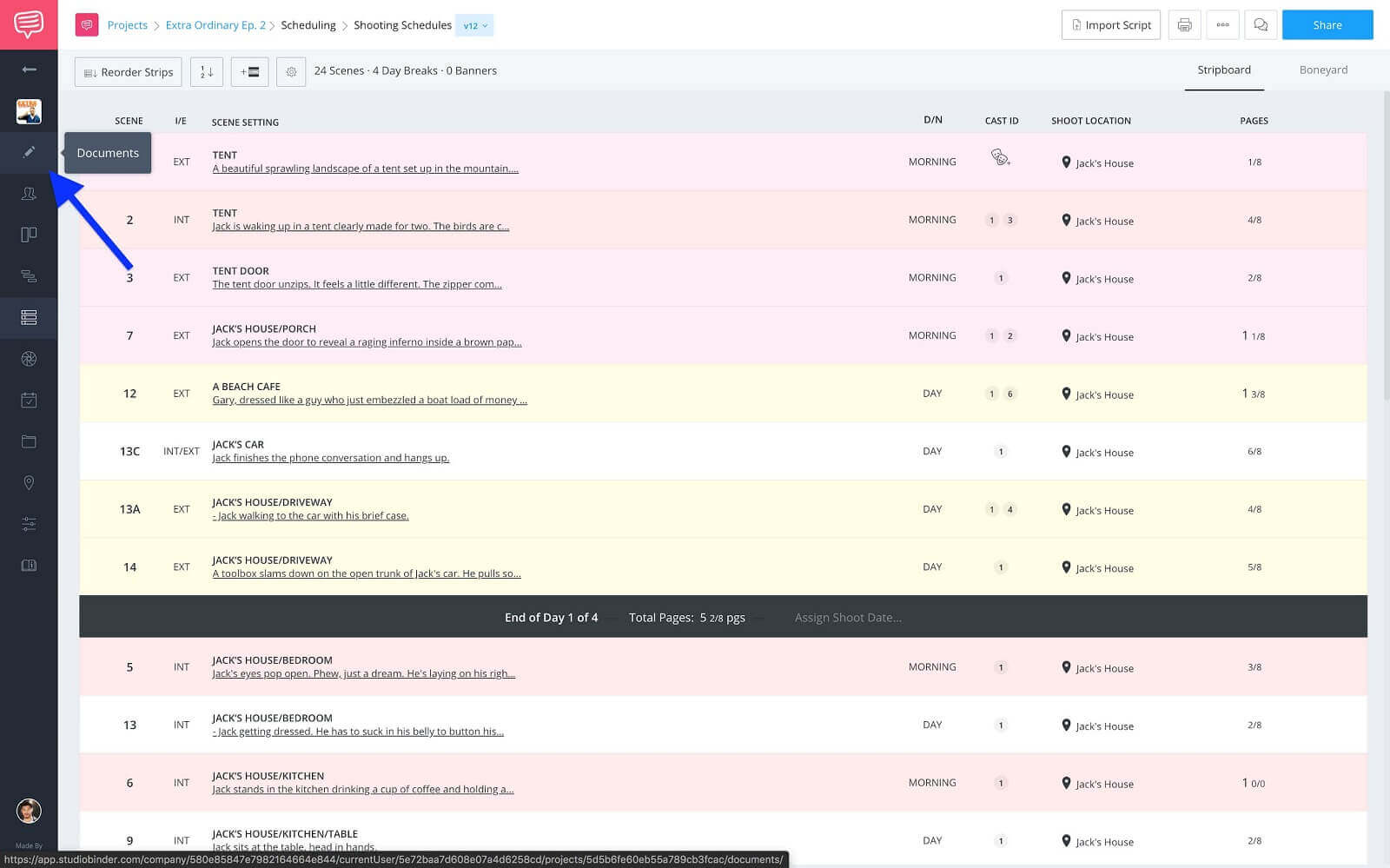Open user avatar at sidebar bottom

coord(29,811)
